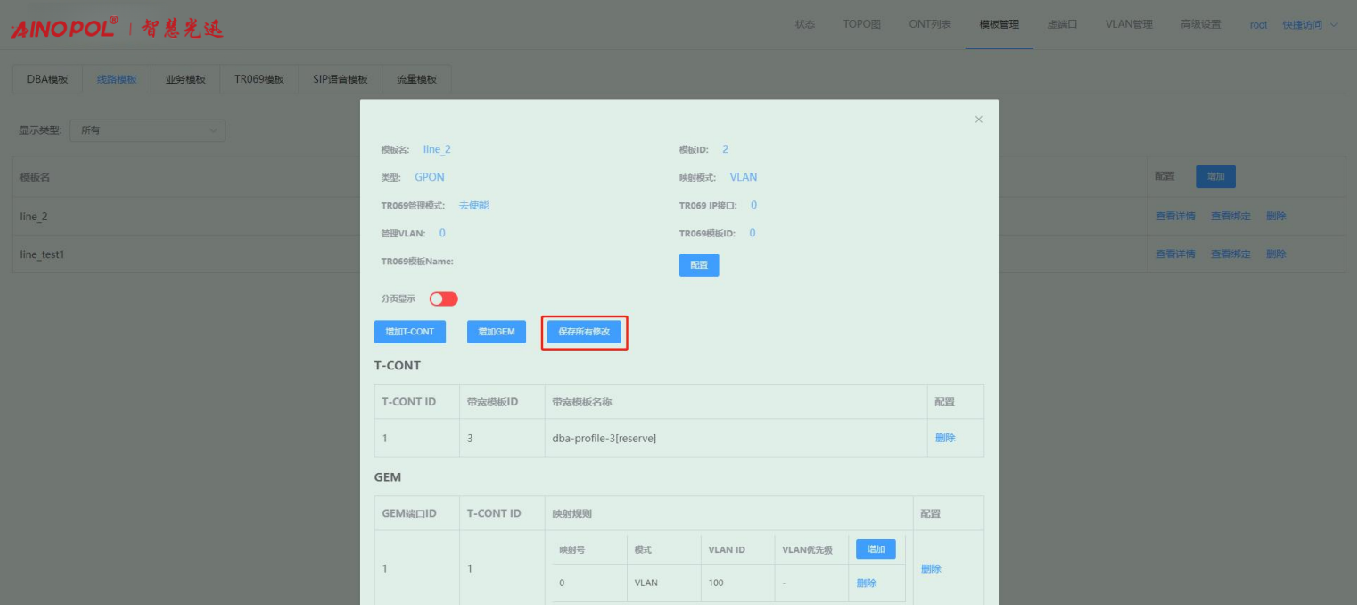Screen dimensions: 1357x605
Task: Click the root user name
Action: pos(1258,25)
